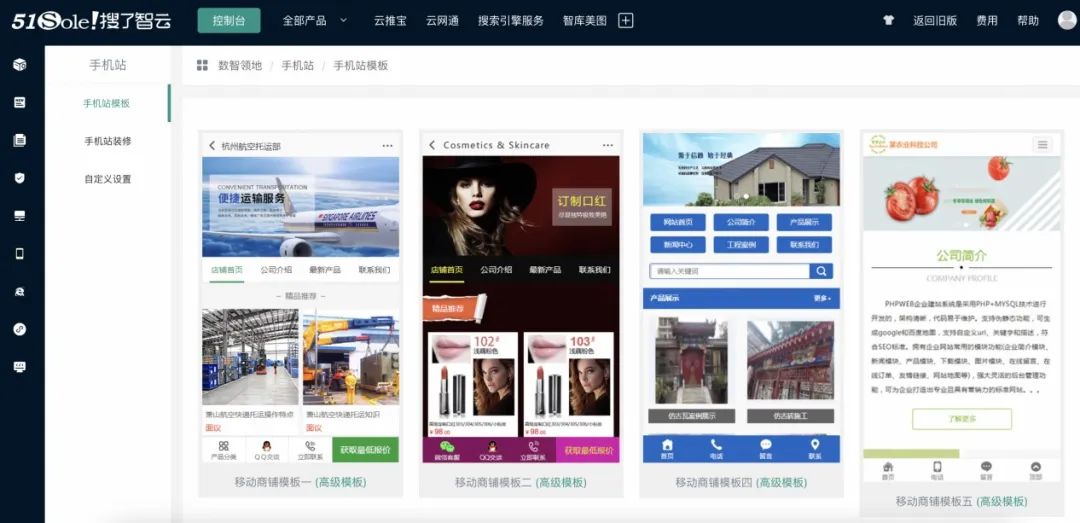Viewport: 1080px width, 523px height.
Task: Click the 控制台 console button
Action: [229, 21]
